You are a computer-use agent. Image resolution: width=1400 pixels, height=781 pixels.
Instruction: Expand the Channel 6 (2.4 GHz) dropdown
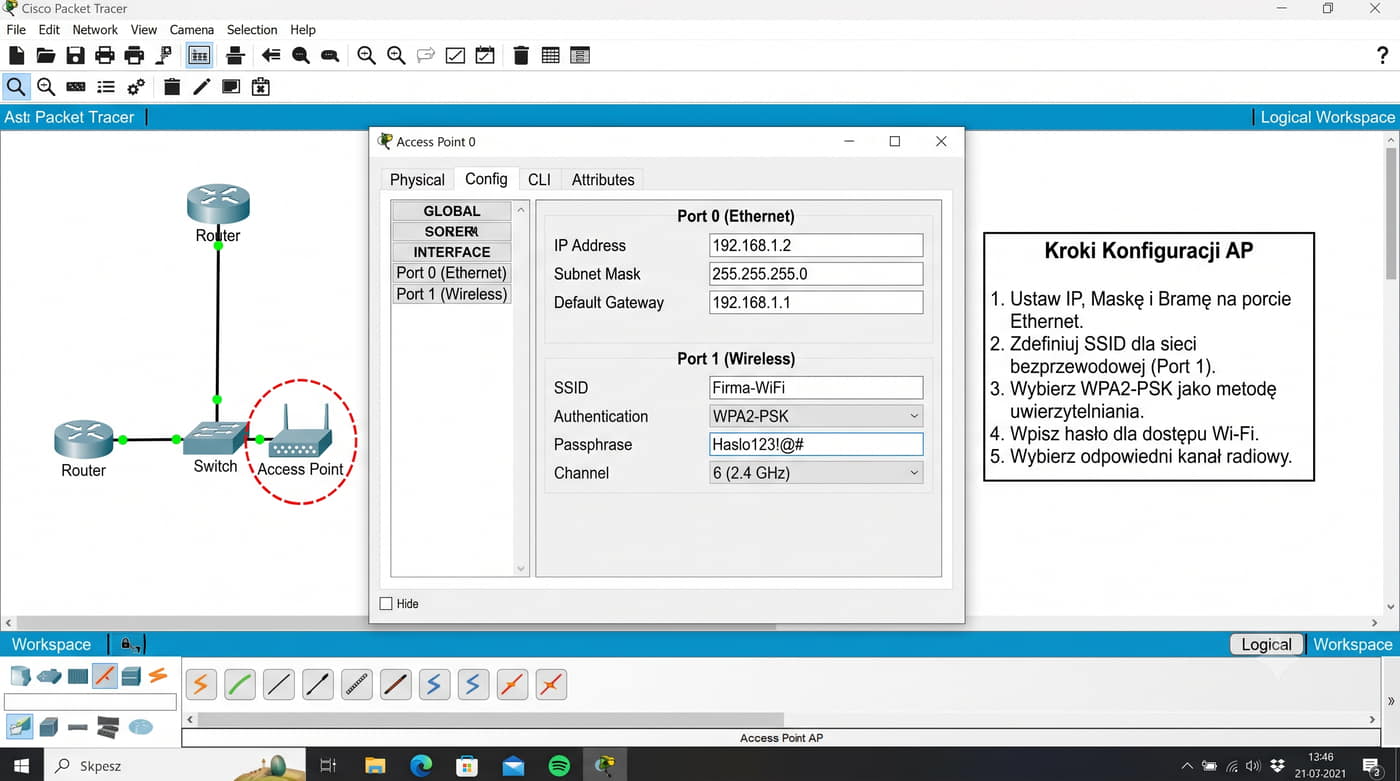[816, 473]
